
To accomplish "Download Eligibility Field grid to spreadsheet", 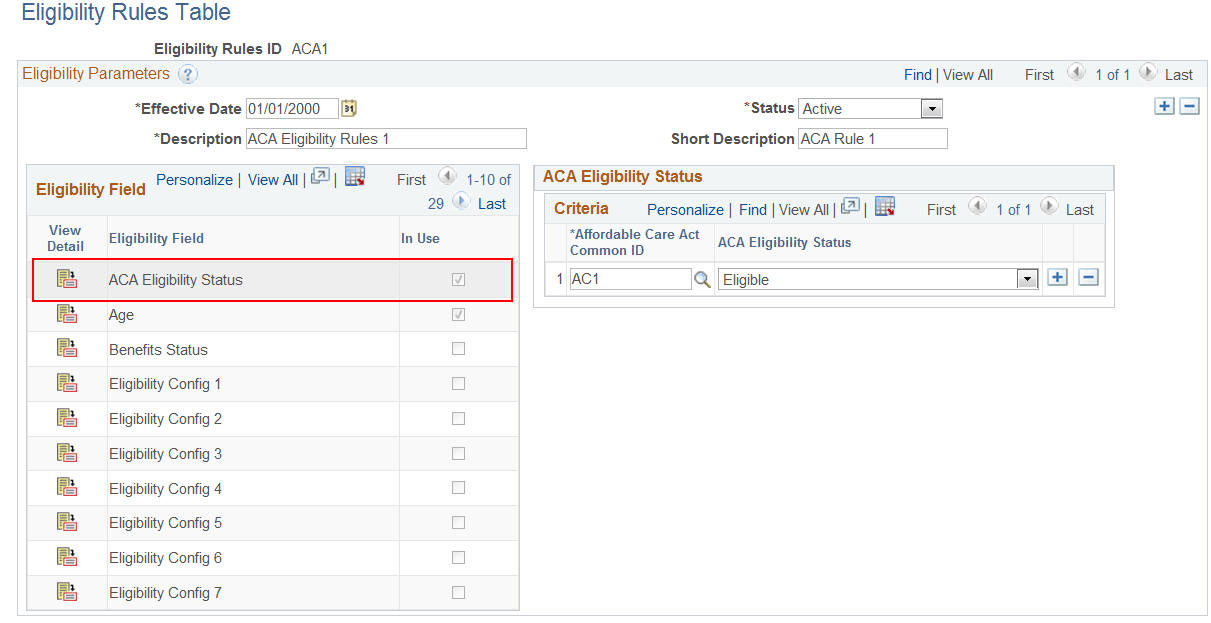I will point(355,177).
